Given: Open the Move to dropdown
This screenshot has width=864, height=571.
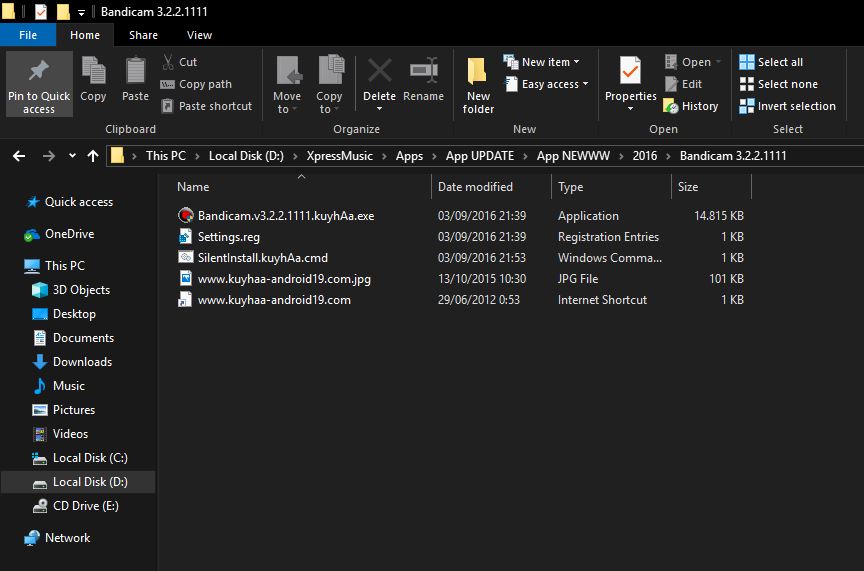Looking at the screenshot, I should point(287,84).
